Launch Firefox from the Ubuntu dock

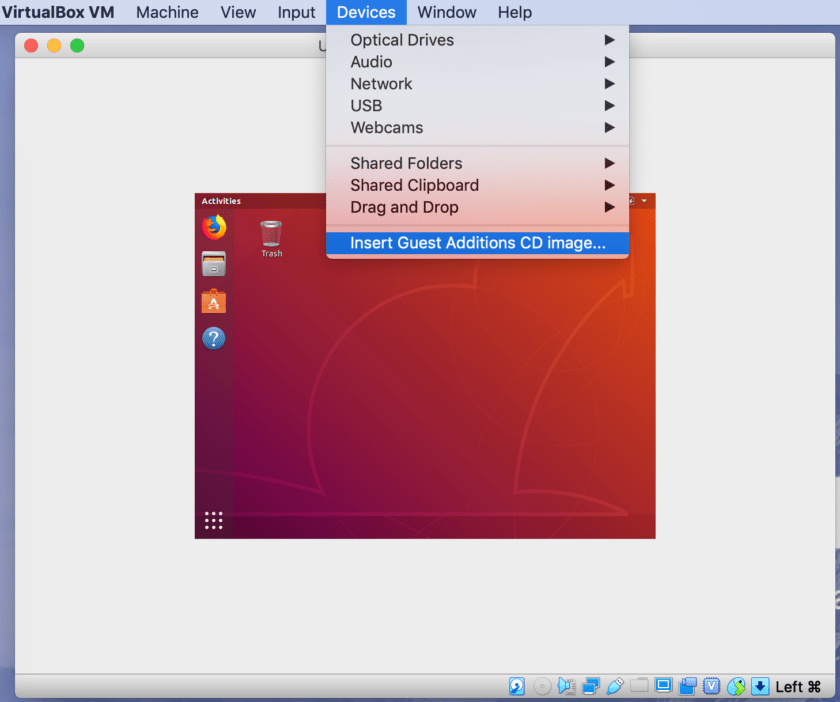[x=214, y=227]
